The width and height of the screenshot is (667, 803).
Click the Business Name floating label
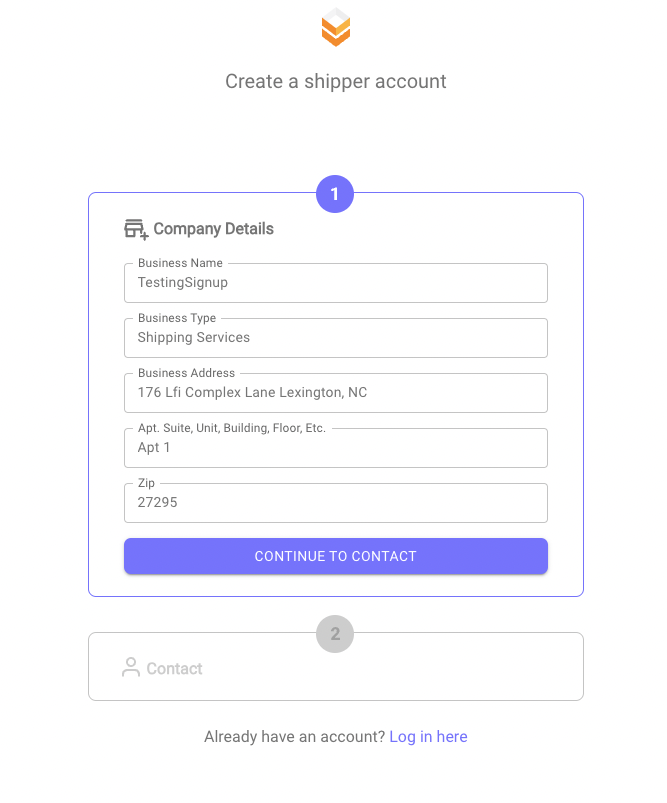coord(180,263)
